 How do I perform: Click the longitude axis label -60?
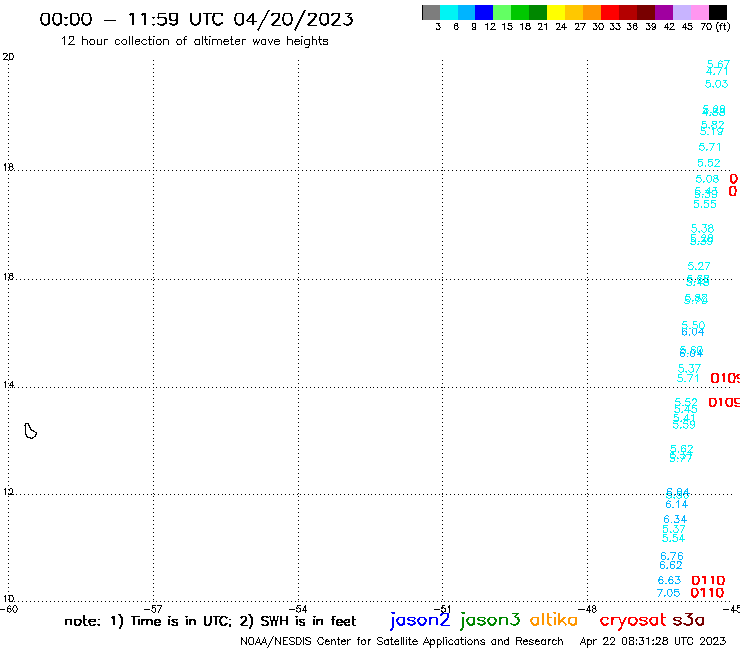click(x=9, y=609)
